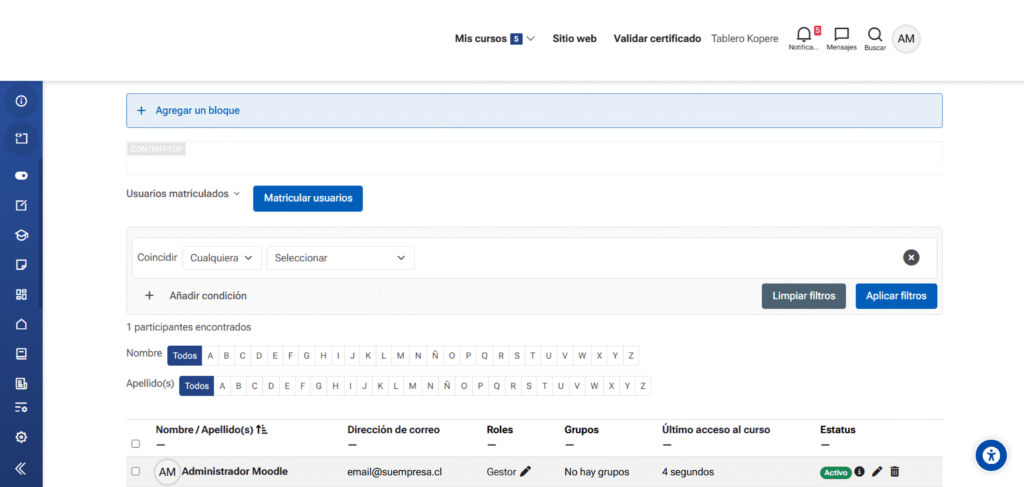Filter Nombre by letter A
Image resolution: width=1024 pixels, height=487 pixels.
pyautogui.click(x=210, y=356)
